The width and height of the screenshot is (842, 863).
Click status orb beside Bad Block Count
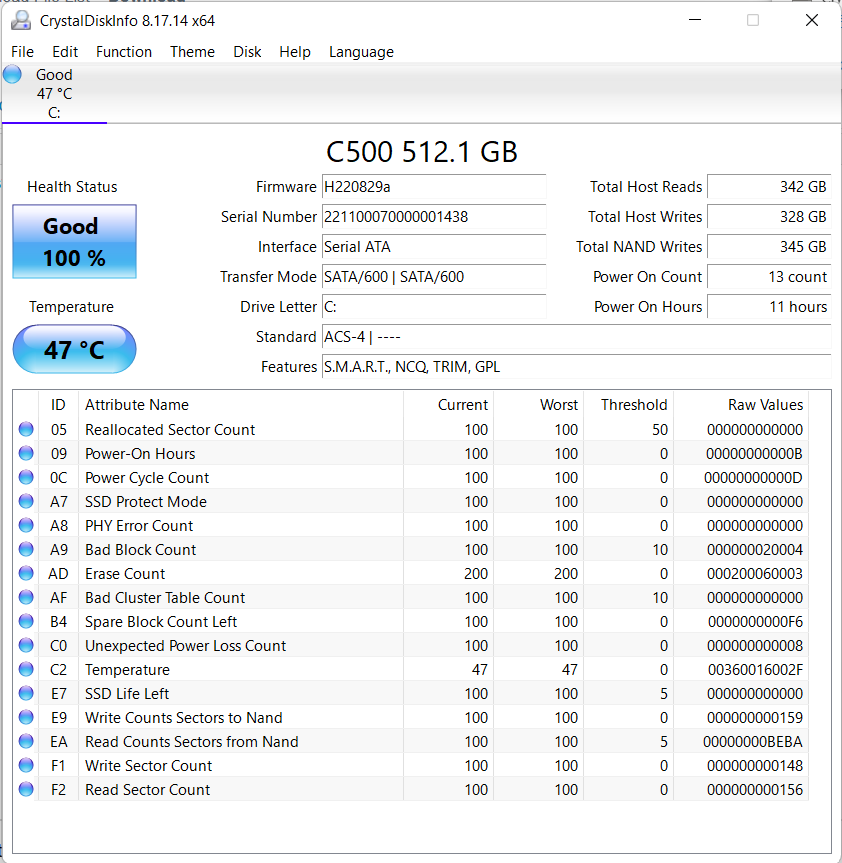click(x=26, y=550)
